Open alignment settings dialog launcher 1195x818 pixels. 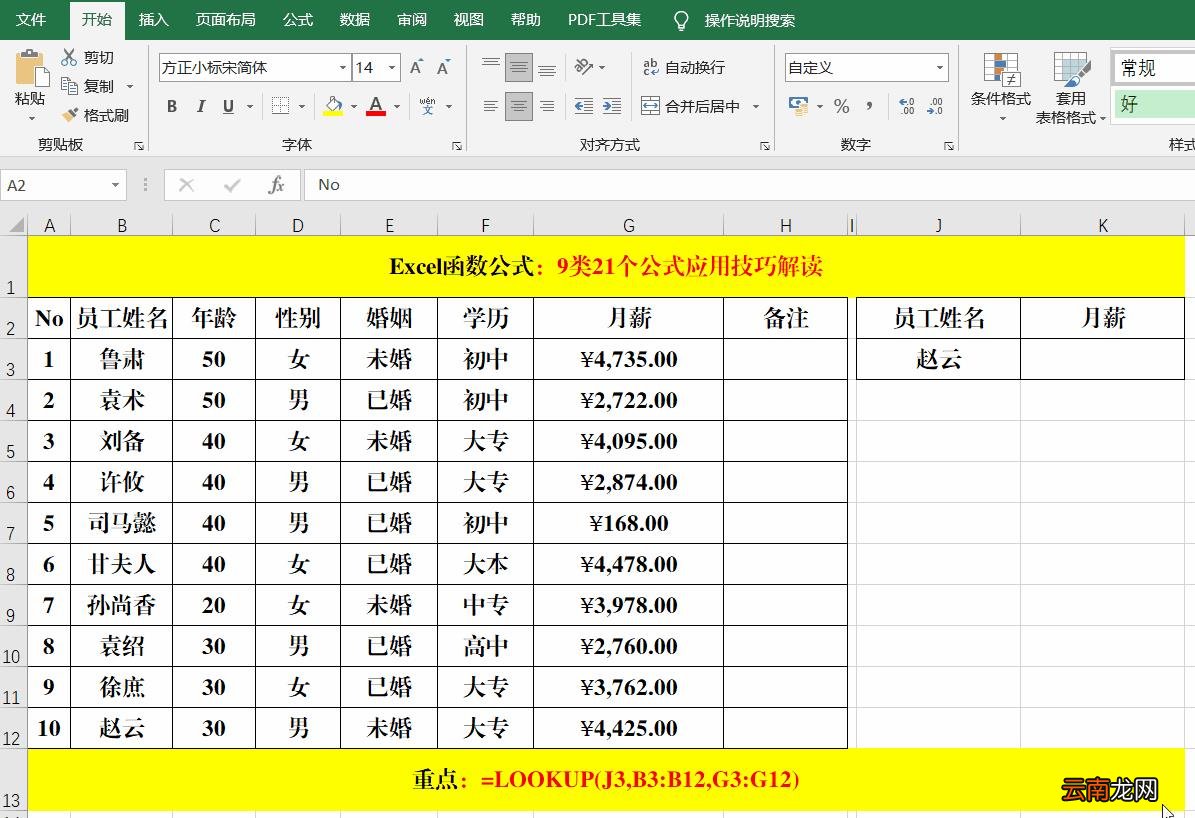click(764, 146)
